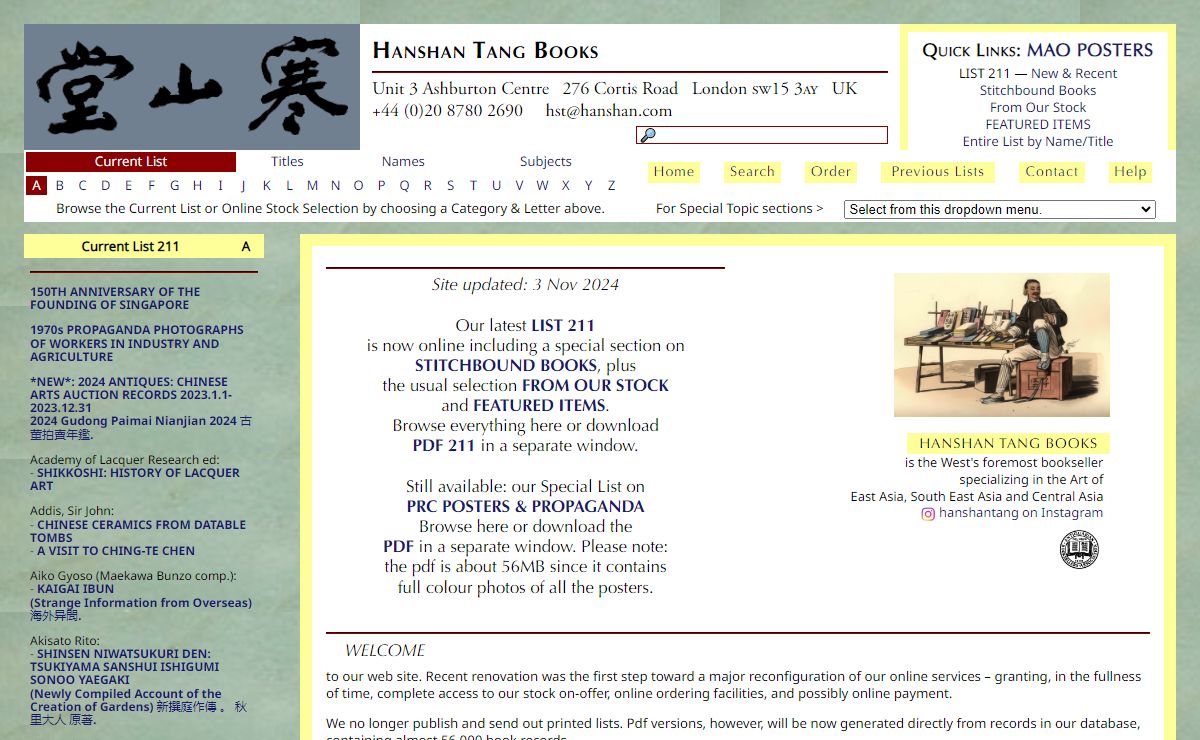The width and height of the screenshot is (1200, 740).
Task: Select letter B in alphabet index
Action: pyautogui.click(x=60, y=186)
